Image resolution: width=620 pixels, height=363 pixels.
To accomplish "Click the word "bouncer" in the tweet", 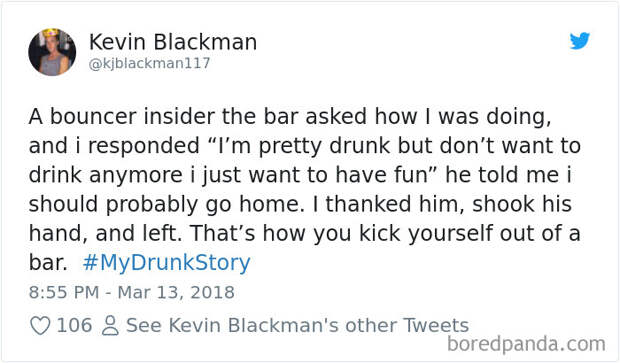I will [93, 117].
